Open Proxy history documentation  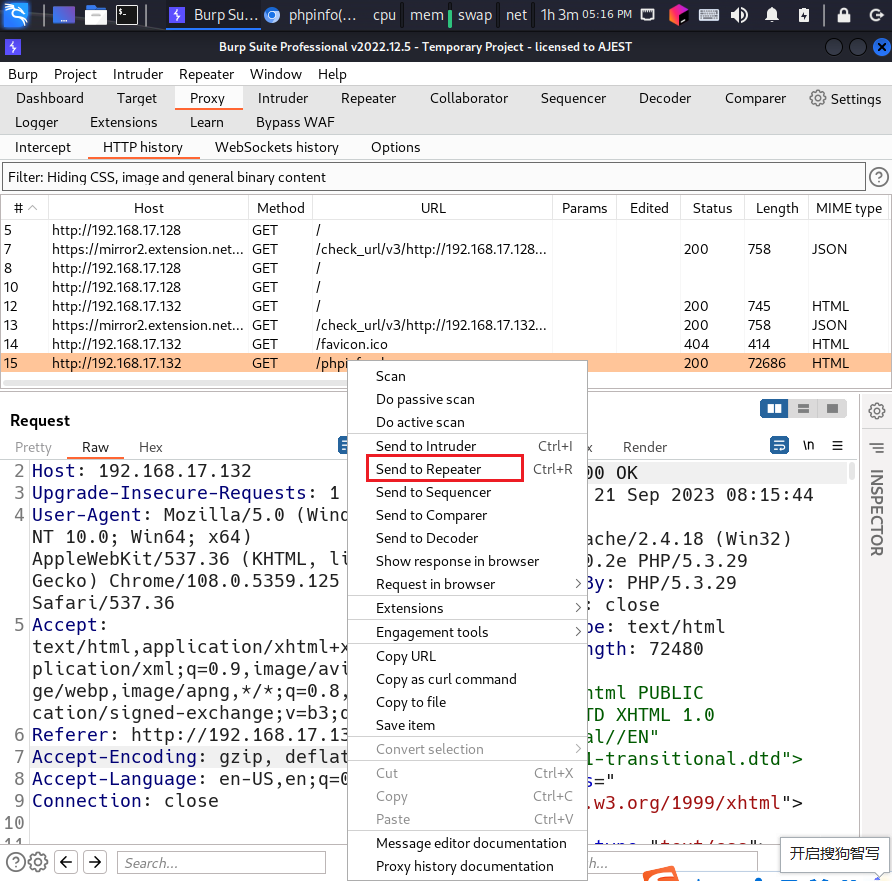467,866
